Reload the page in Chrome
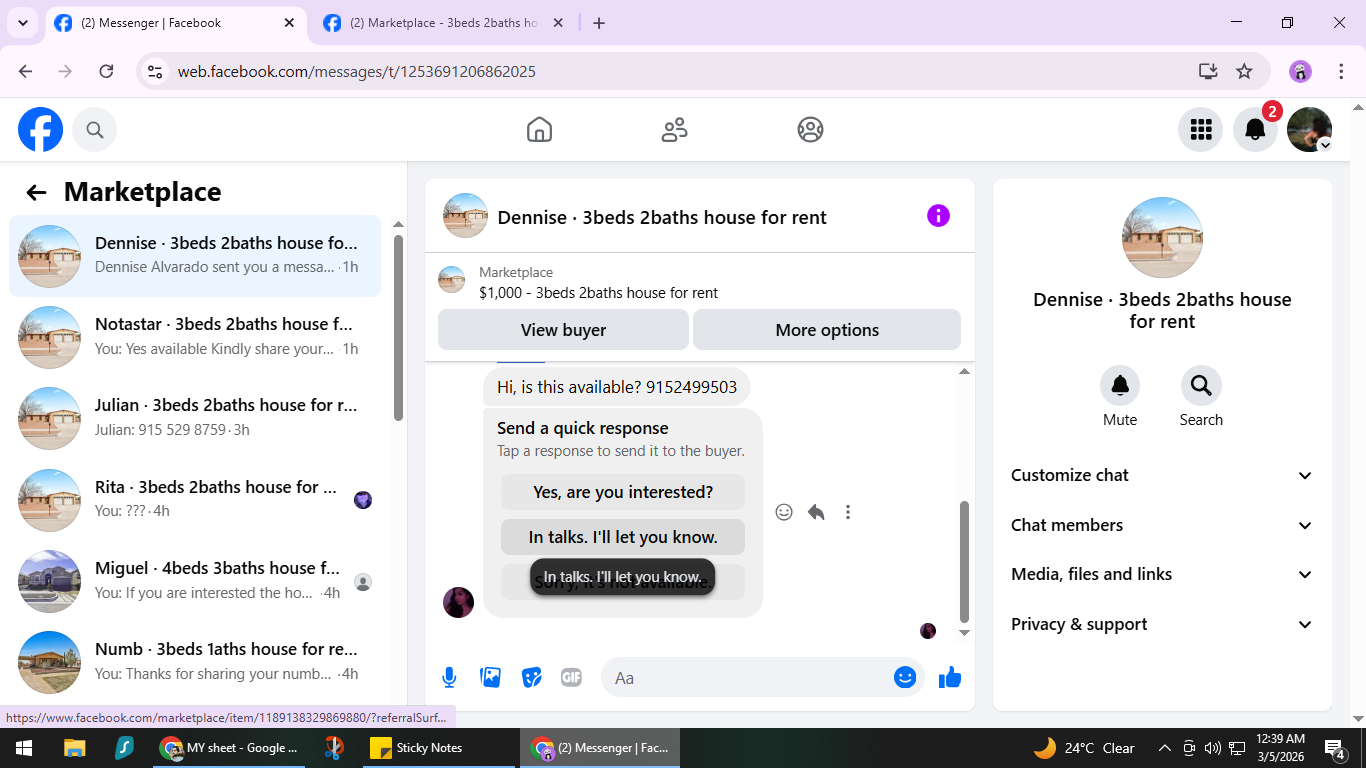Image resolution: width=1366 pixels, height=768 pixels. click(106, 71)
